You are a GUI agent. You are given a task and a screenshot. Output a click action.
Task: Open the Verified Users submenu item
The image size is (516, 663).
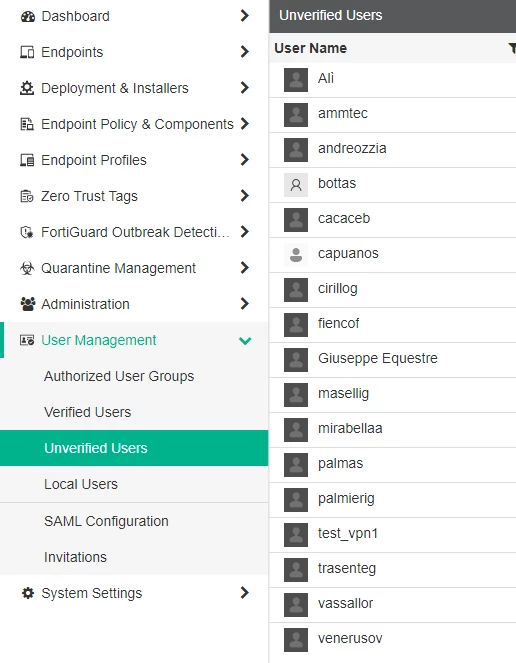pos(88,412)
